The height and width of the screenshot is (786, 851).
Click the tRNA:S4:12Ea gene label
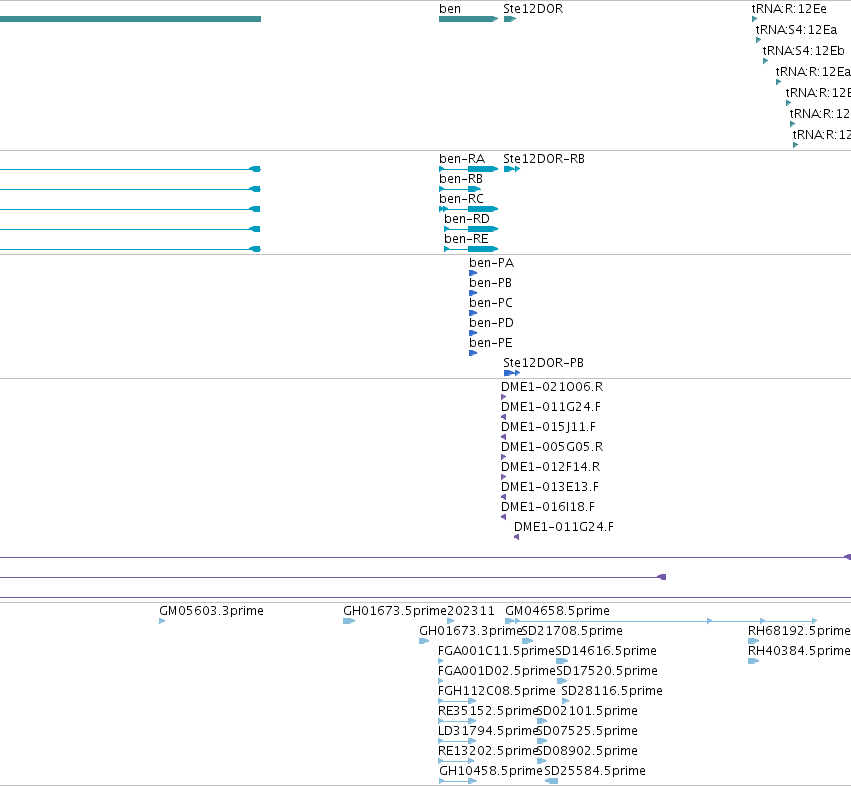796,30
